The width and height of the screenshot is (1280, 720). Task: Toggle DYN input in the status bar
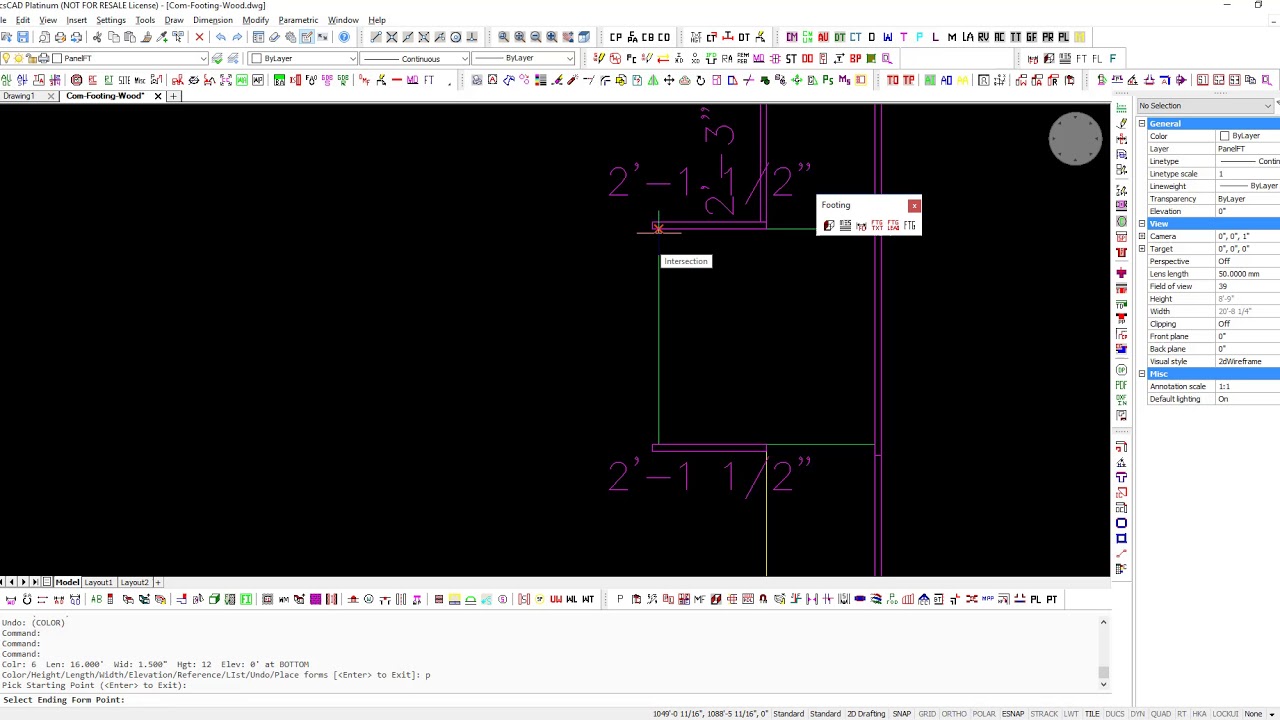(x=1138, y=714)
